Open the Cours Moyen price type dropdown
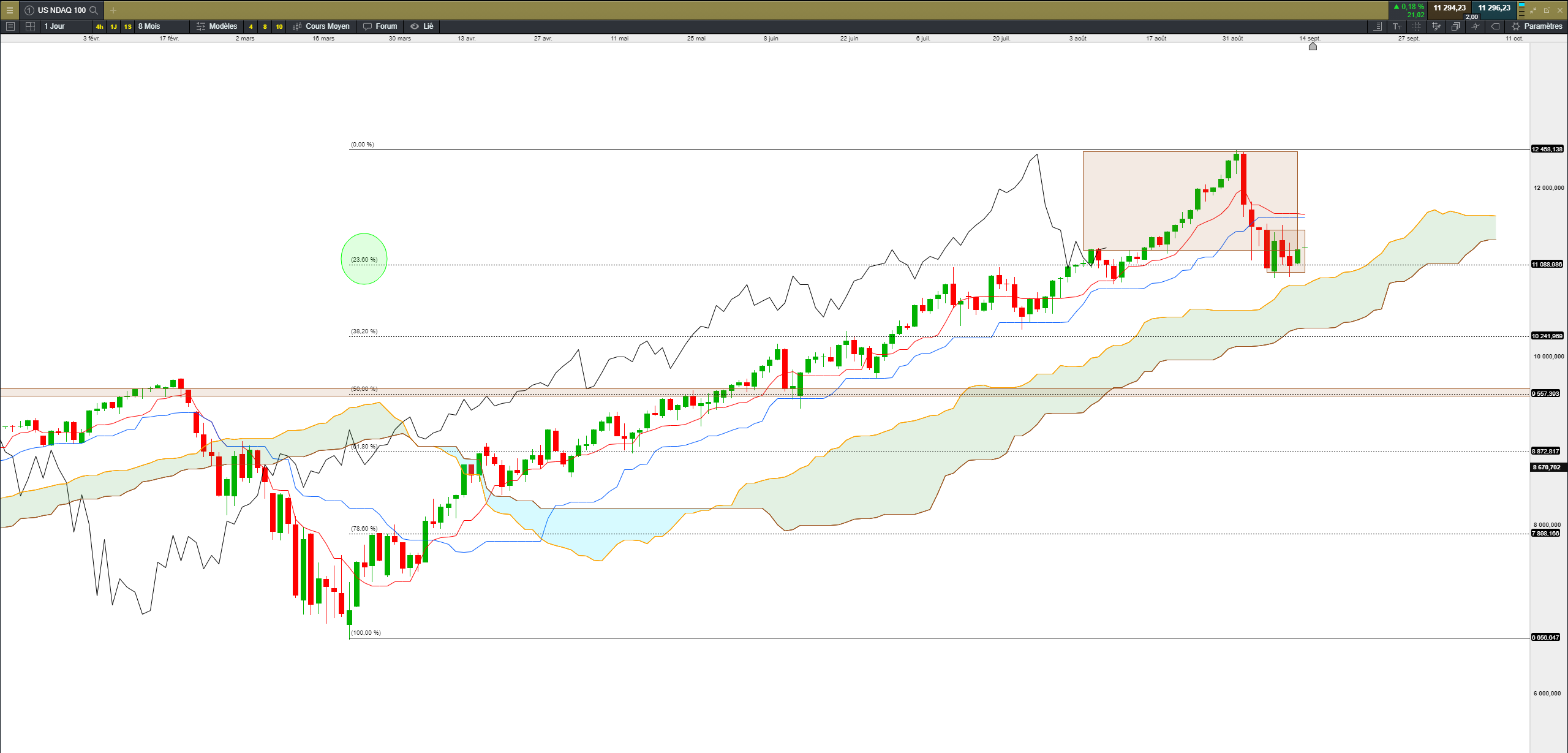The width and height of the screenshot is (1568, 753). click(322, 26)
